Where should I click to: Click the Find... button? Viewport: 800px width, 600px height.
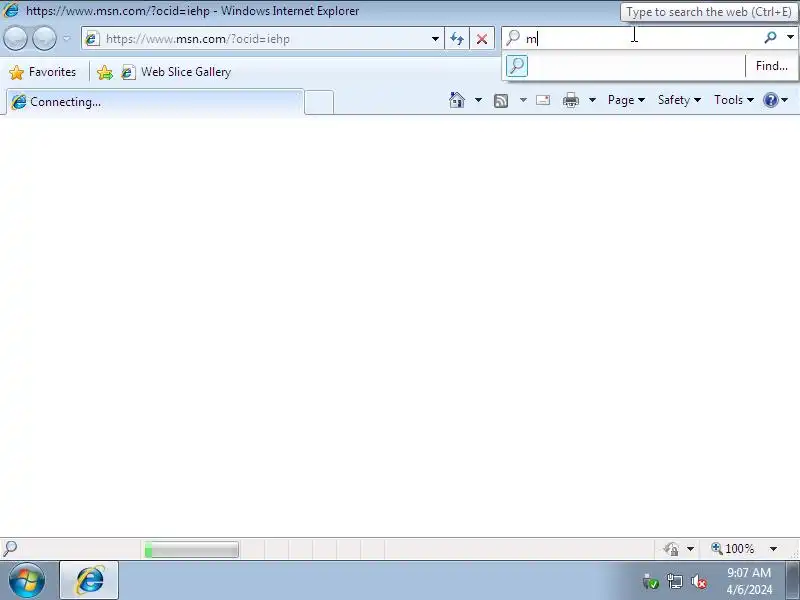(x=771, y=66)
